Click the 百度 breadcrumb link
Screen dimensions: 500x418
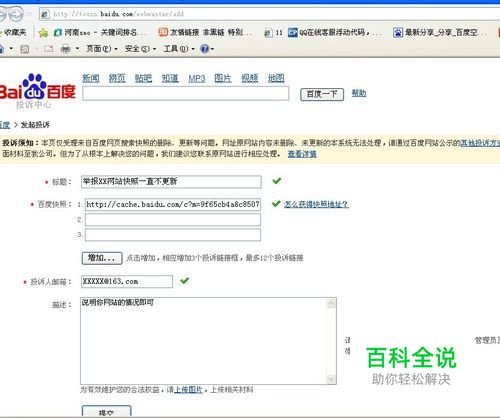point(5,125)
